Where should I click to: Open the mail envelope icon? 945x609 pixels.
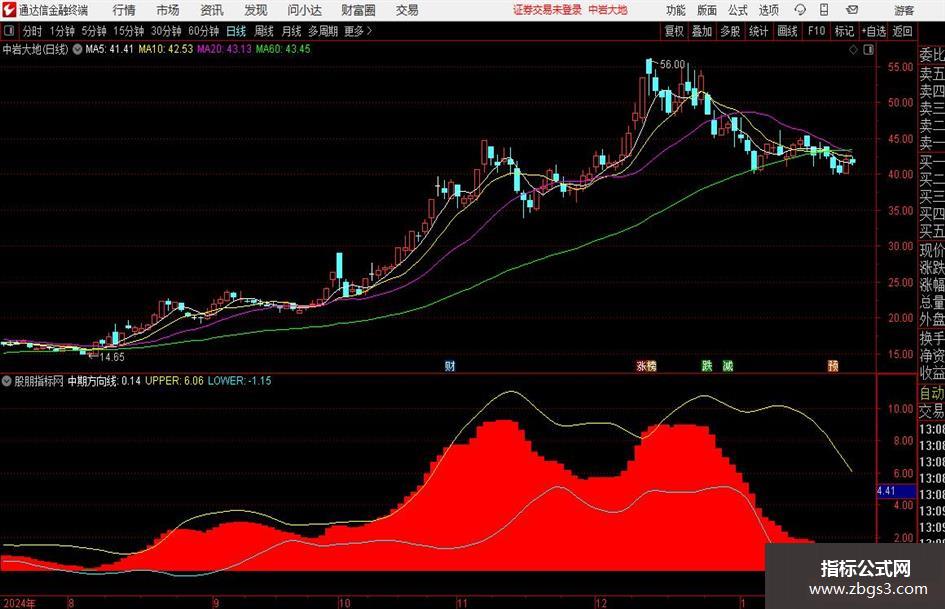pos(852,10)
